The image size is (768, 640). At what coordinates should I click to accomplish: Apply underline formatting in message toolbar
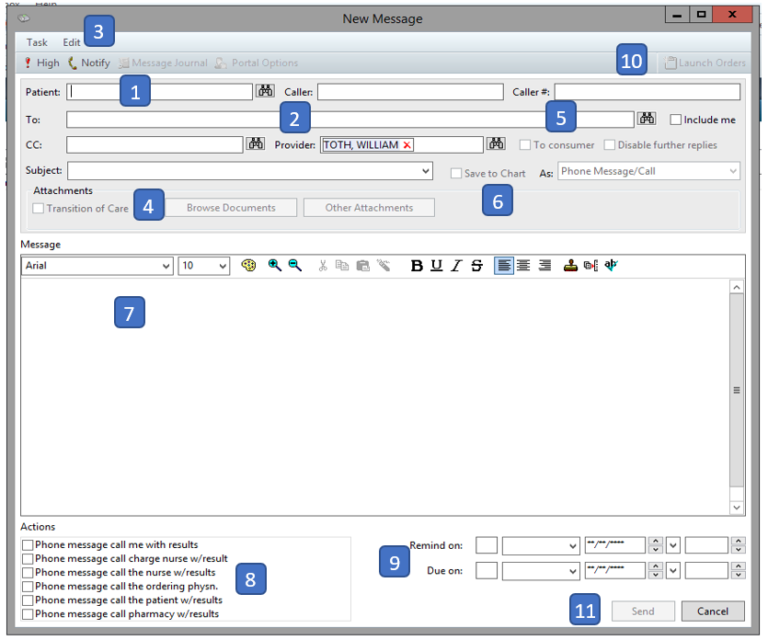point(436,266)
